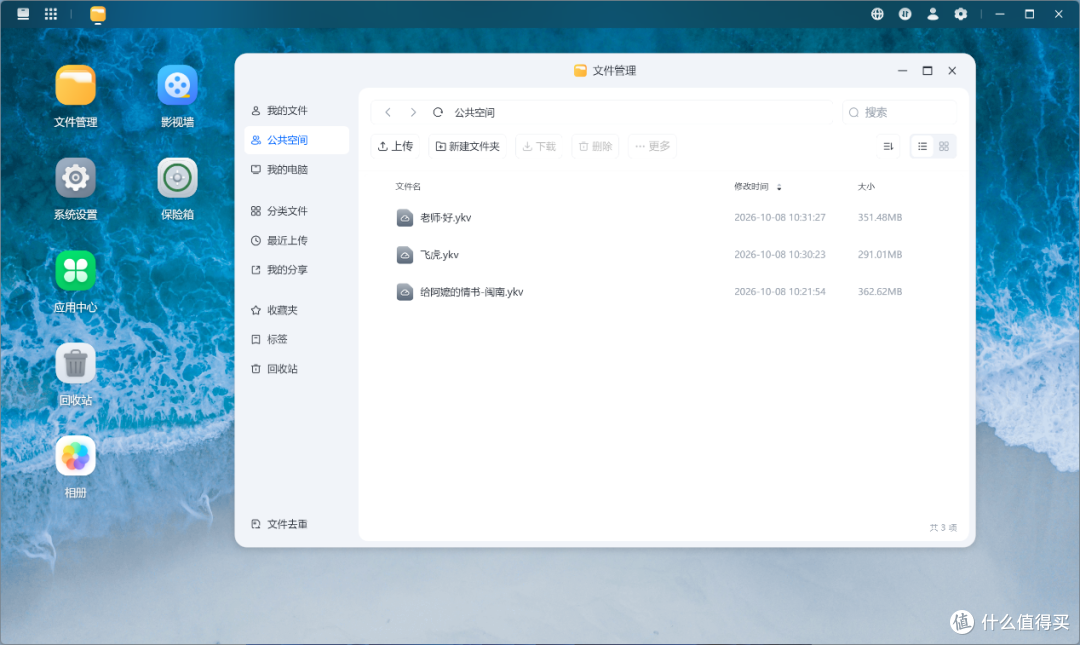This screenshot has height=645, width=1080.
Task: Open the 相册 desktop app
Action: coord(76,456)
